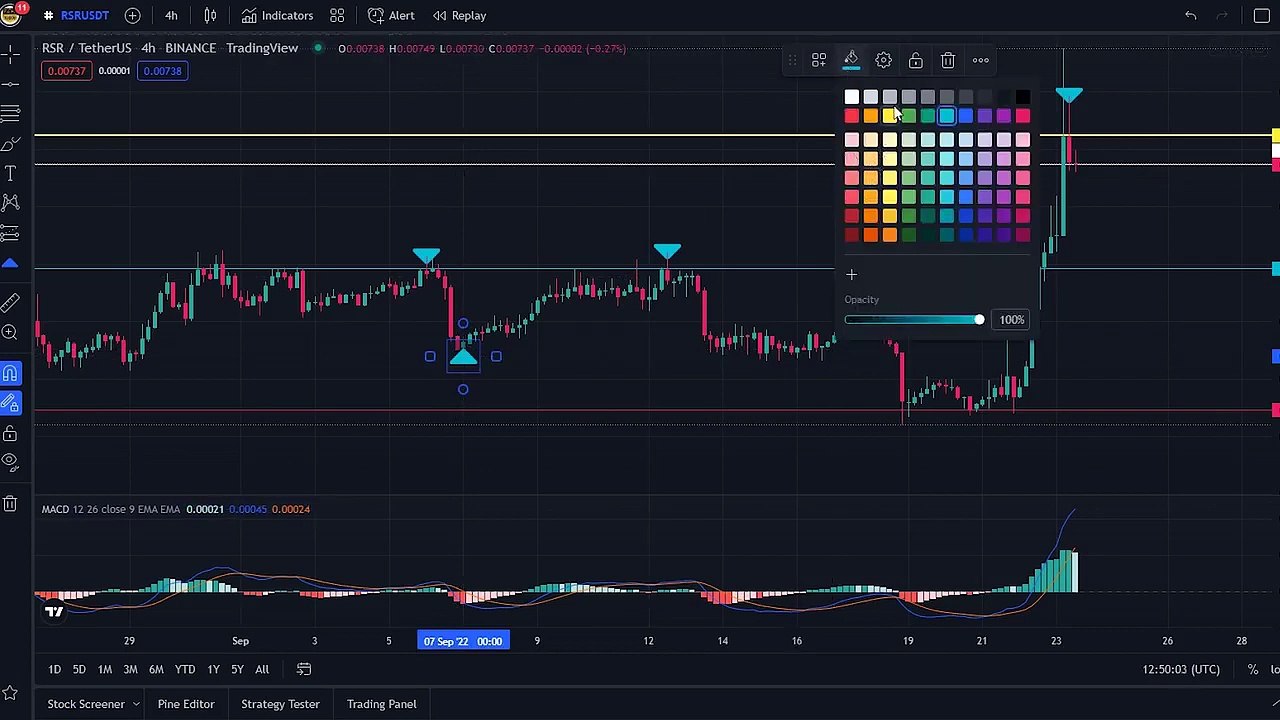Select the 3M date range
The width and height of the screenshot is (1280, 720).
tap(130, 669)
